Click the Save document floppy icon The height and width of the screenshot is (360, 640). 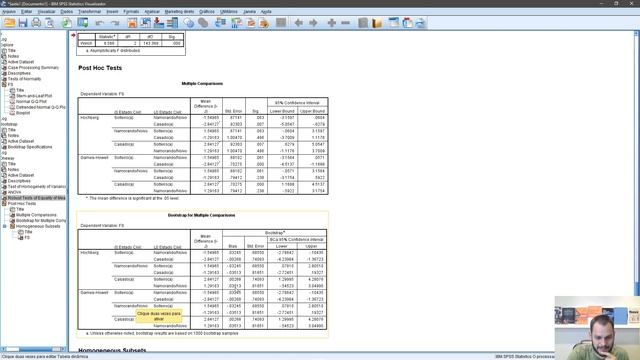click(x=23, y=23)
